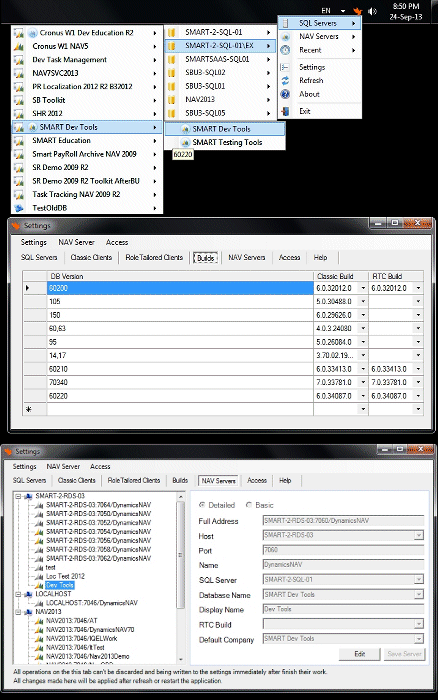Click database icon for NAV7SVC2013

[19, 73]
